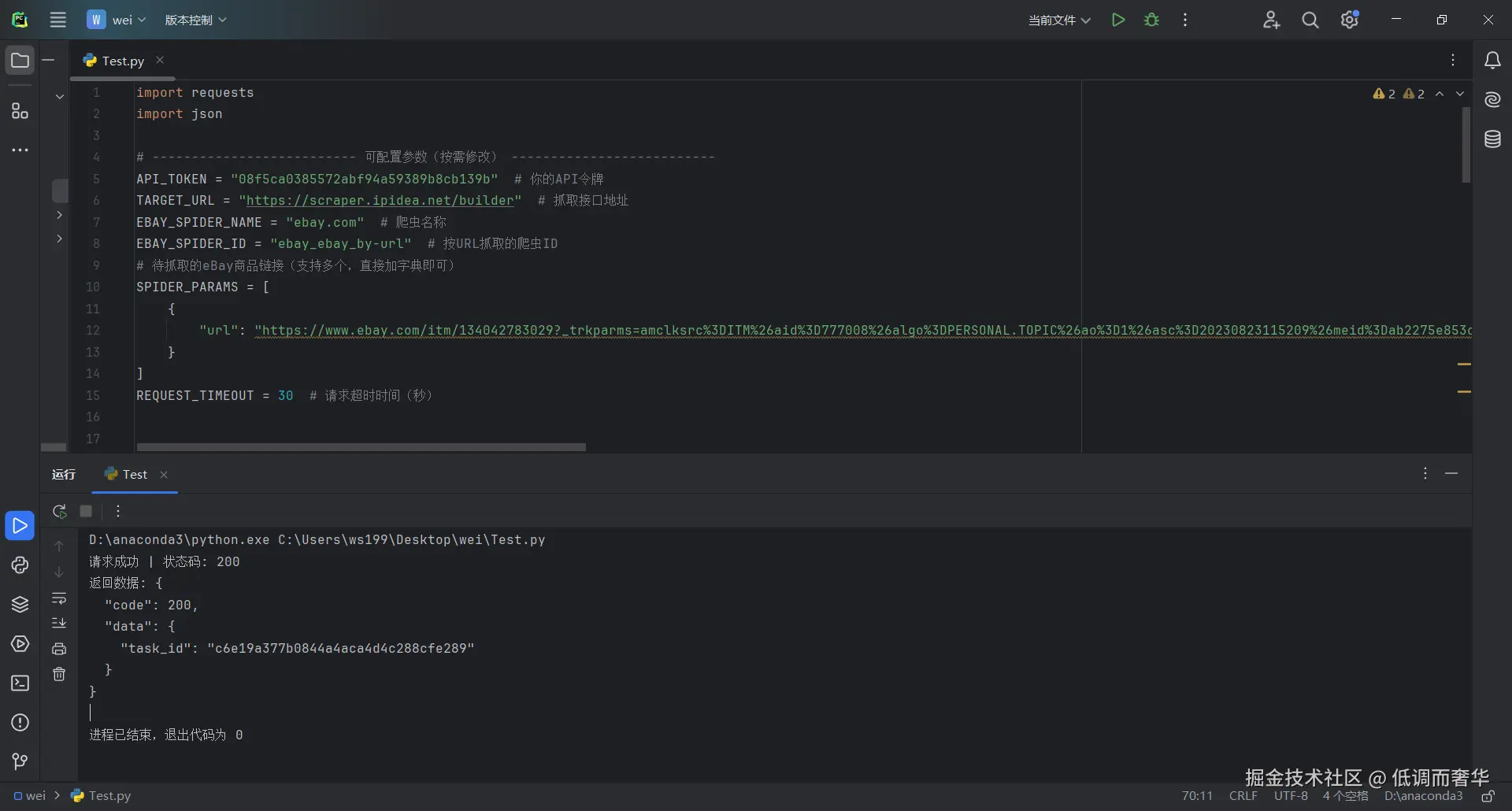Screen dimensions: 1512x811
Task: Open the scraper.ipidea.net builder URL link
Action: tap(380, 201)
